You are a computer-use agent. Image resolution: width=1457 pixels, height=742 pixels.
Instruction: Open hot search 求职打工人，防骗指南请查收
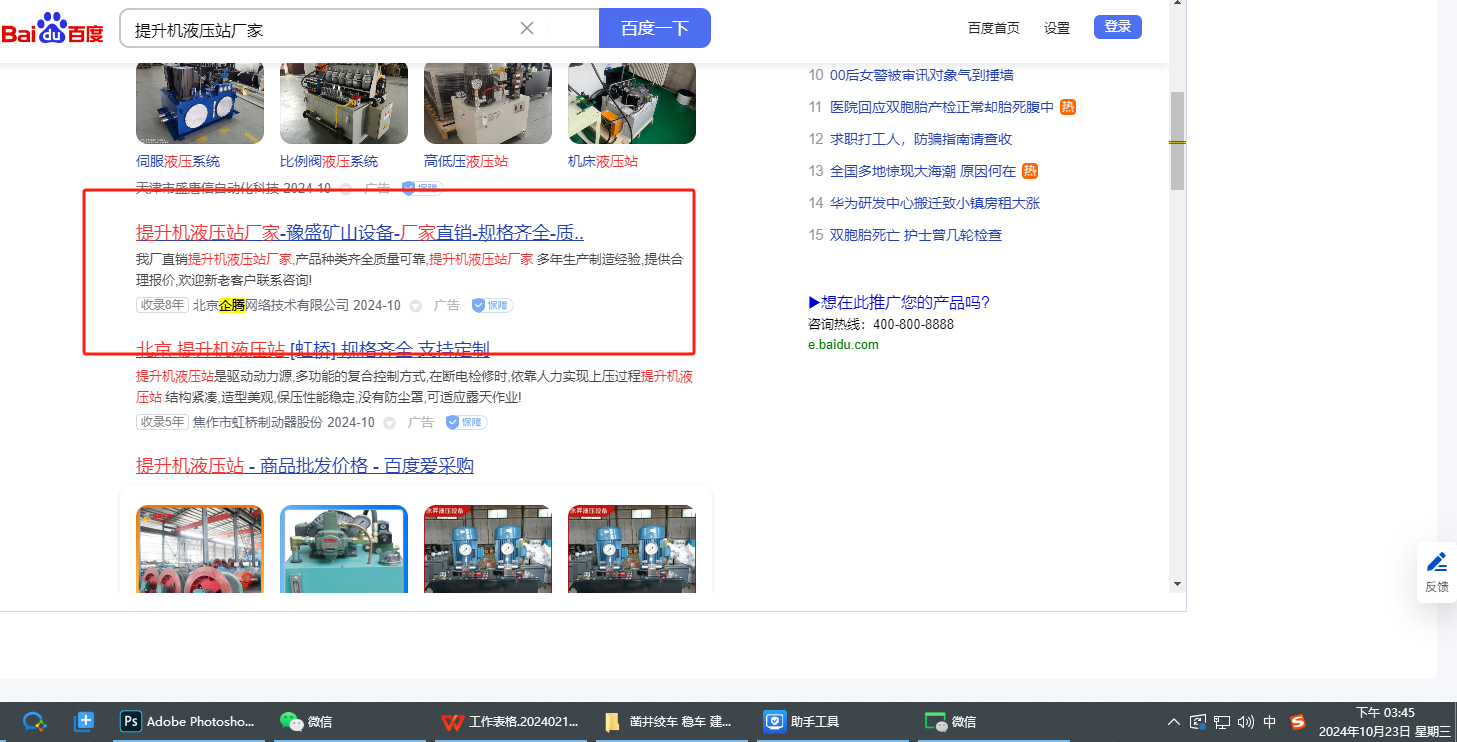(921, 139)
